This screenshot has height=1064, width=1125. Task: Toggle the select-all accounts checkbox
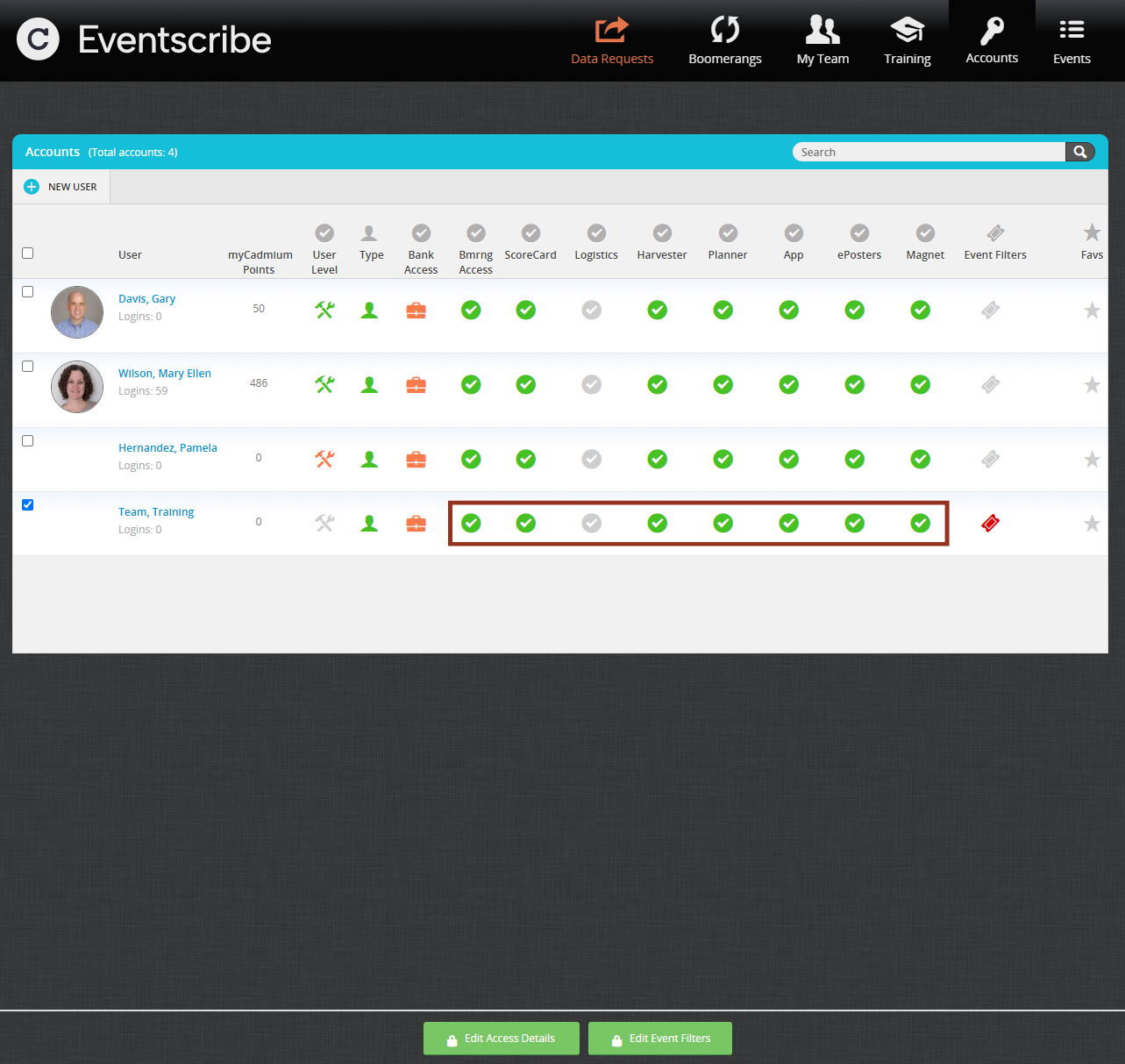[28, 254]
